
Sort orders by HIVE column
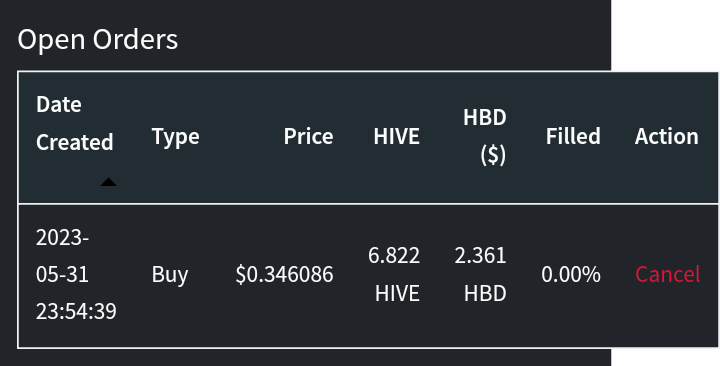click(x=396, y=136)
